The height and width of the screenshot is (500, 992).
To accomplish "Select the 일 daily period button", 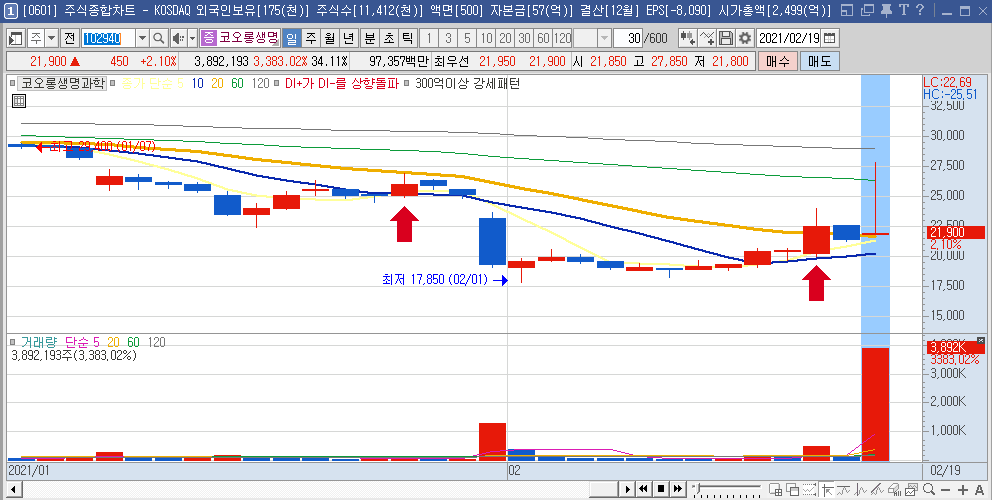I will pos(292,39).
